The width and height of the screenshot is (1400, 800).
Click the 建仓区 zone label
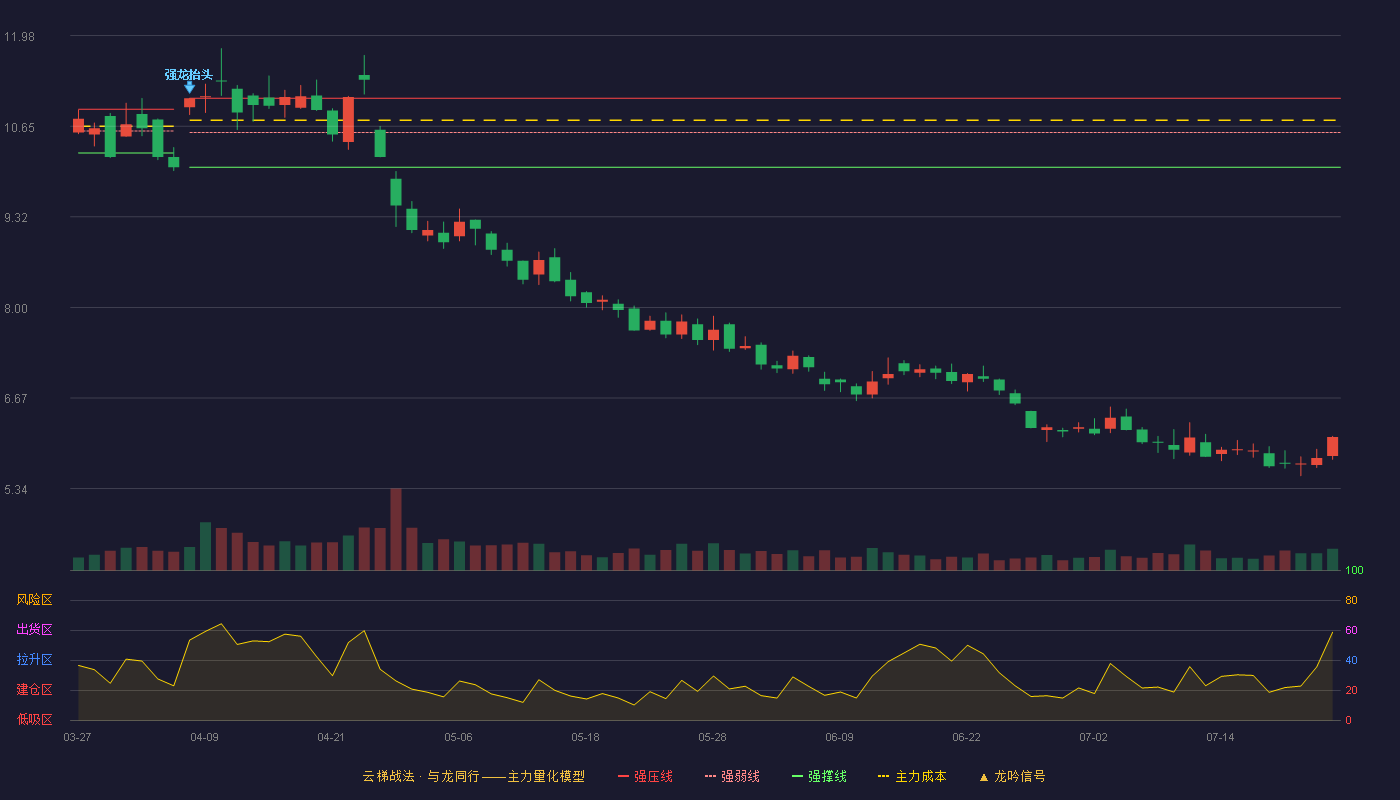[34, 690]
